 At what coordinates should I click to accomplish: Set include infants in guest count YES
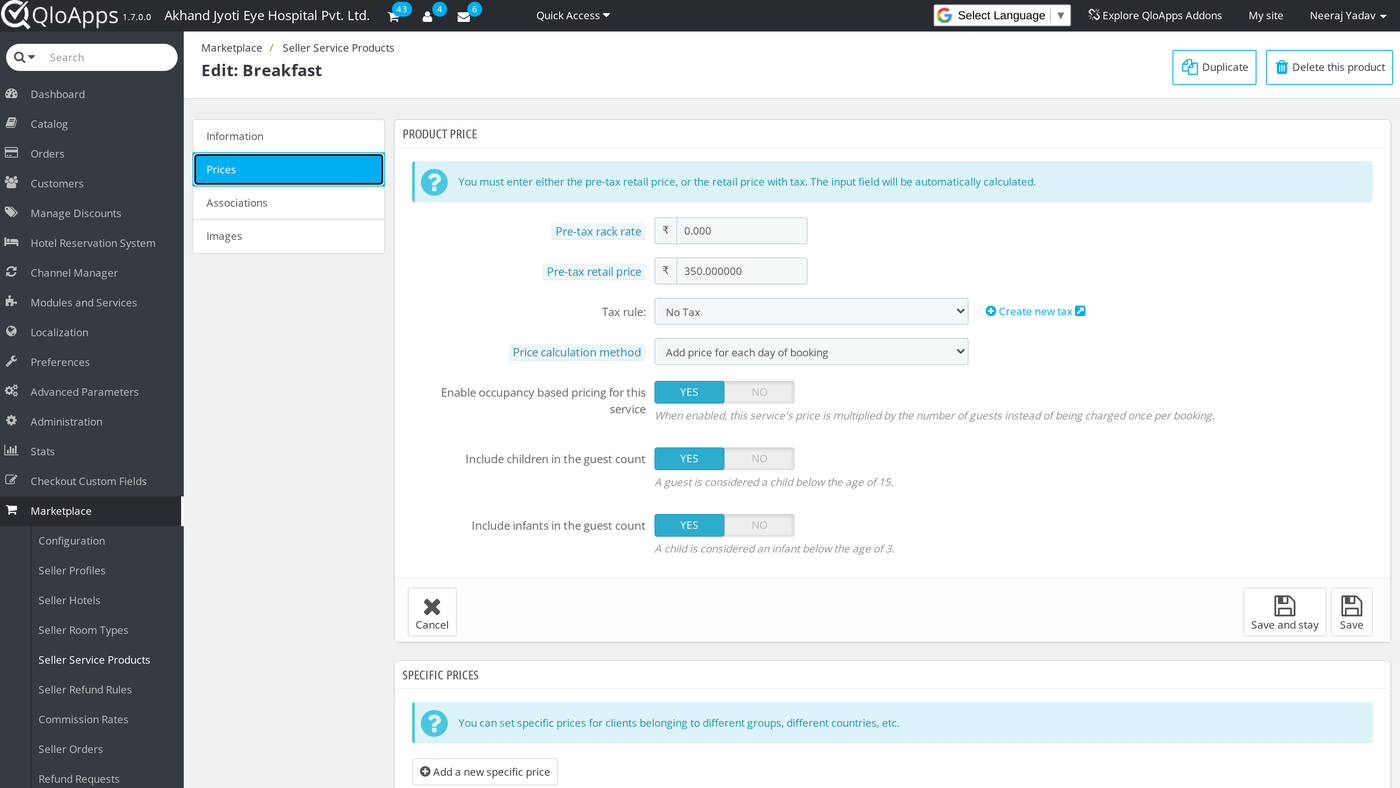point(689,525)
